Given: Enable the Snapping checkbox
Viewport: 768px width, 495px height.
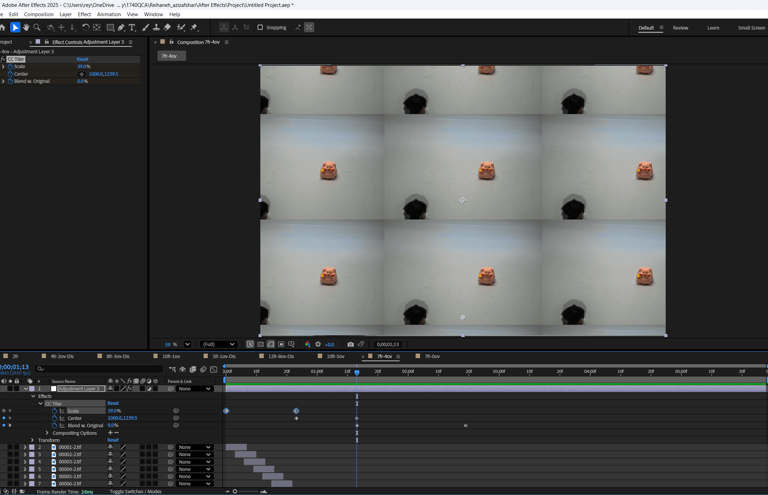Looking at the screenshot, I should pos(260,28).
